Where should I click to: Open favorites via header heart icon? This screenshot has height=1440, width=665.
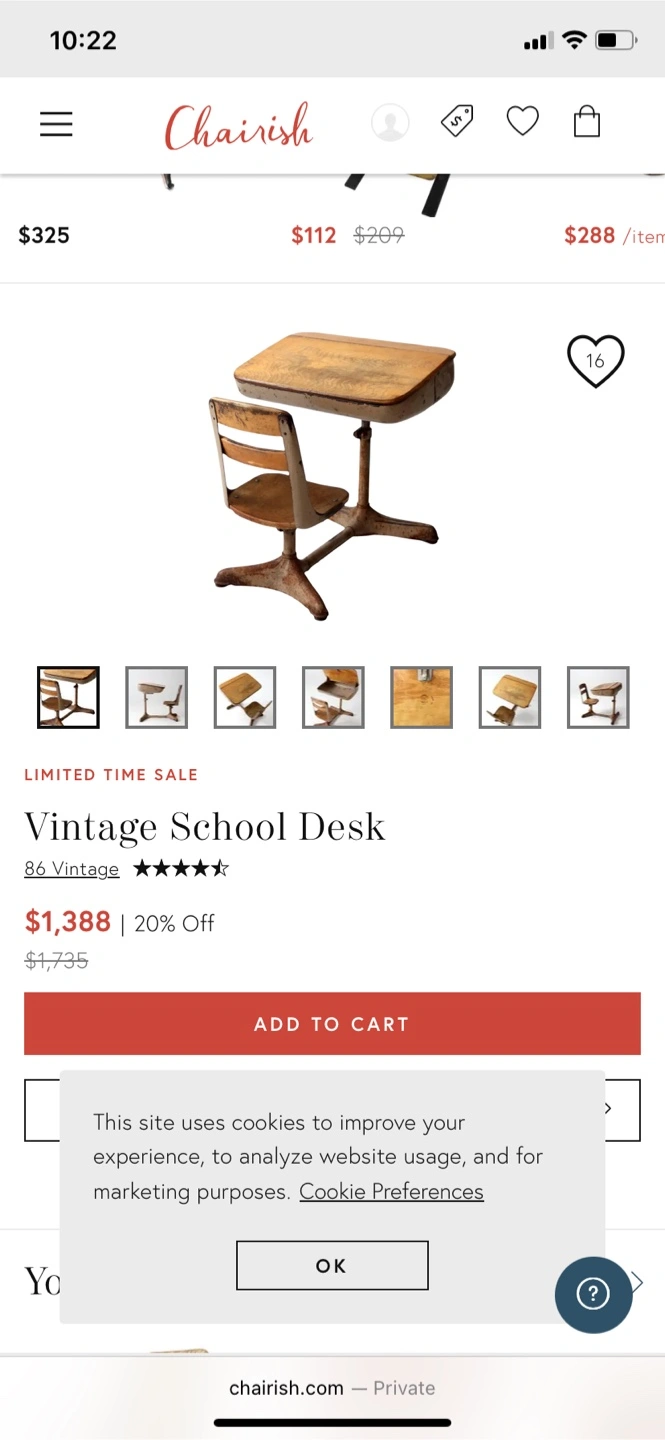[522, 122]
